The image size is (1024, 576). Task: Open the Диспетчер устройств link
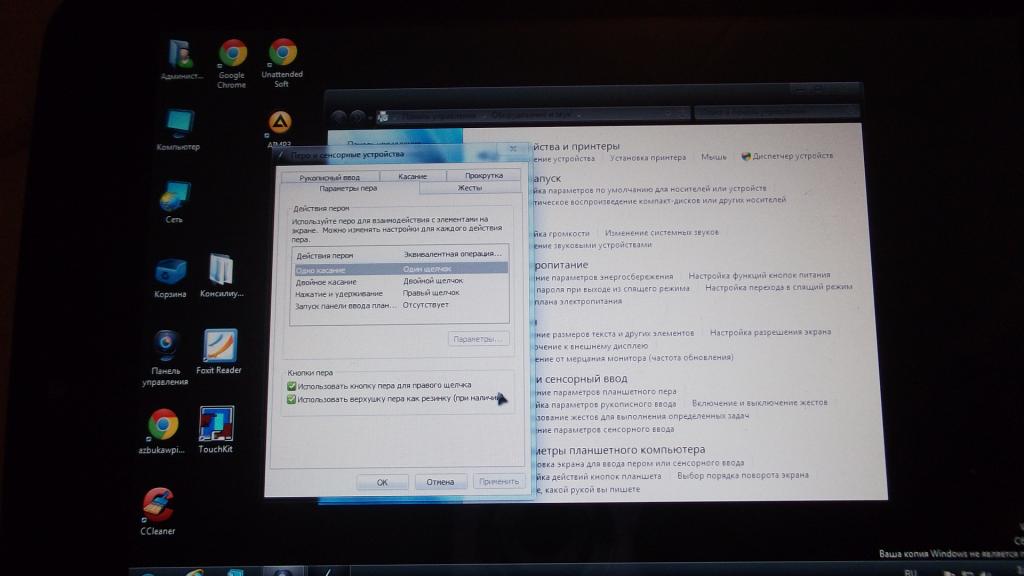(x=793, y=157)
